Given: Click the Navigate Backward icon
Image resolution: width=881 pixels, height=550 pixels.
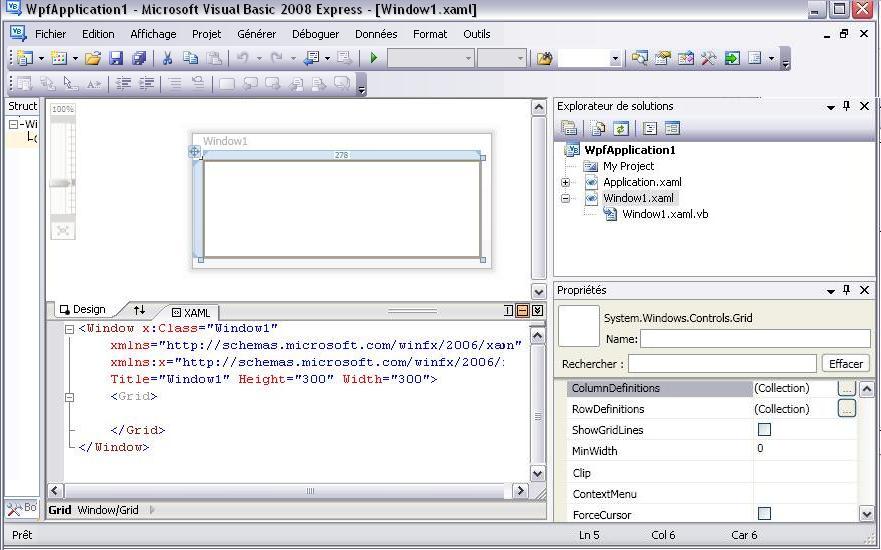Looking at the screenshot, I should 311,58.
